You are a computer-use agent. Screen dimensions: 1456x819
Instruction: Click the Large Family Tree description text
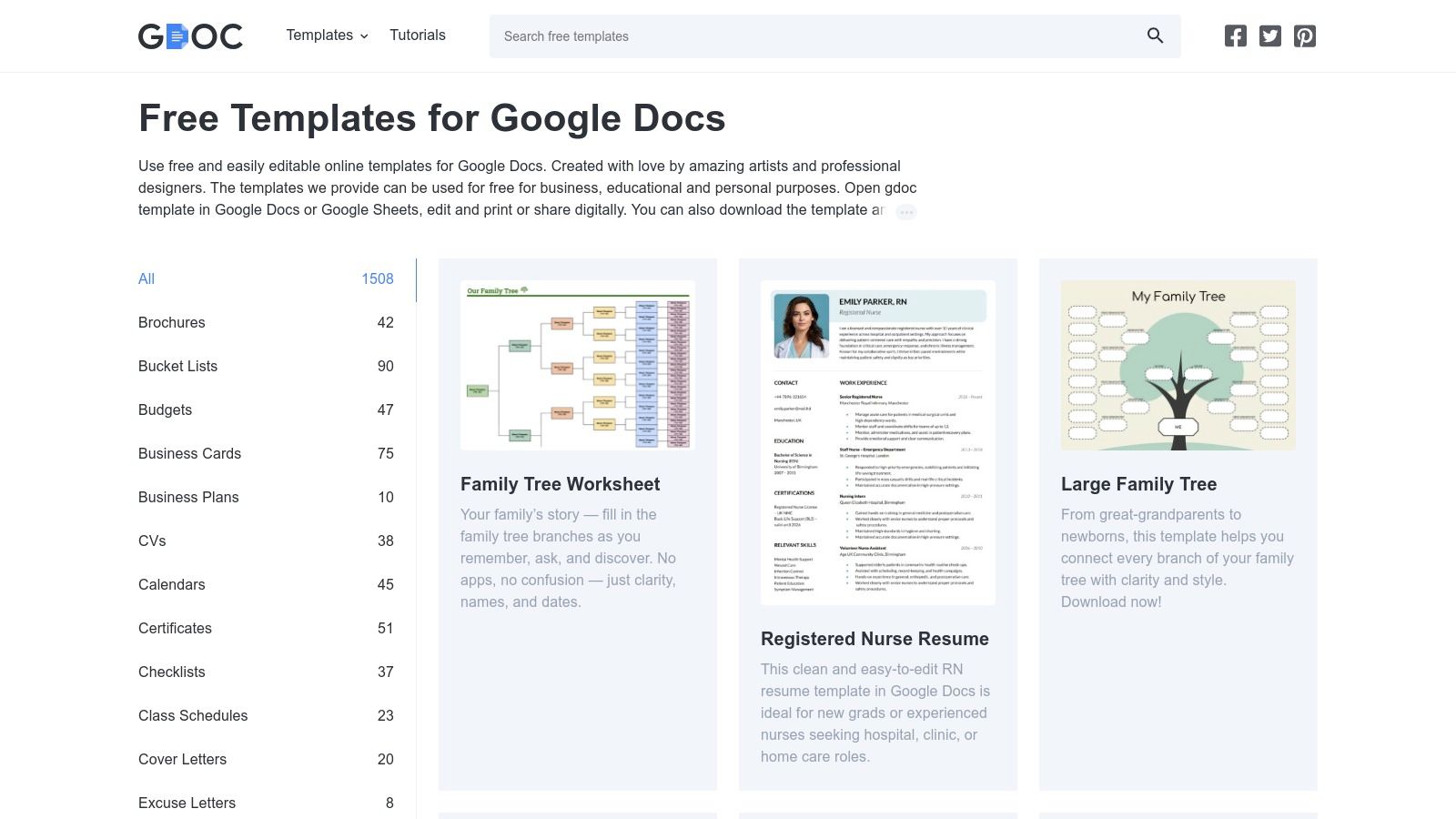(1178, 559)
